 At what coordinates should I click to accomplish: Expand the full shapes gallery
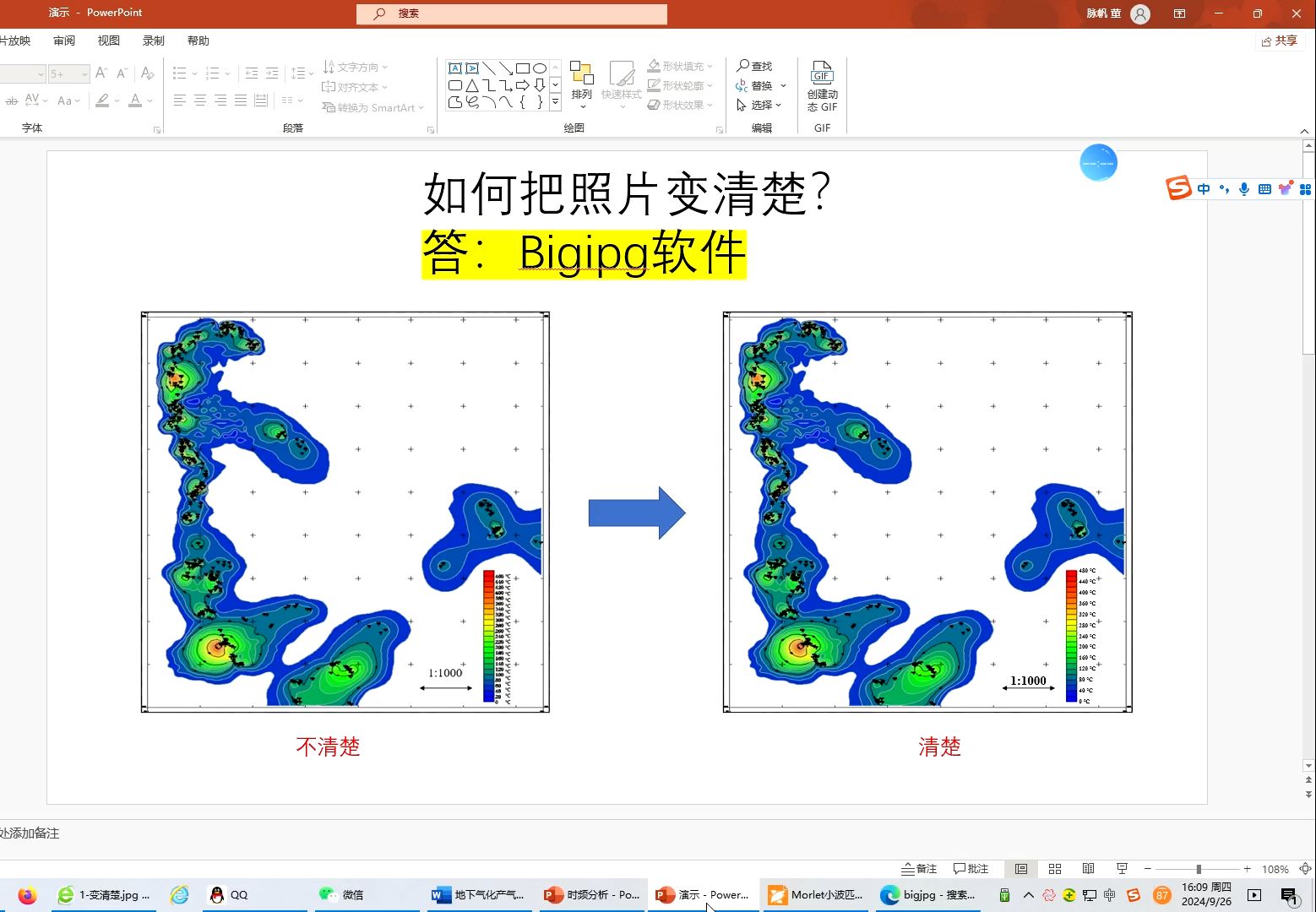(x=556, y=102)
